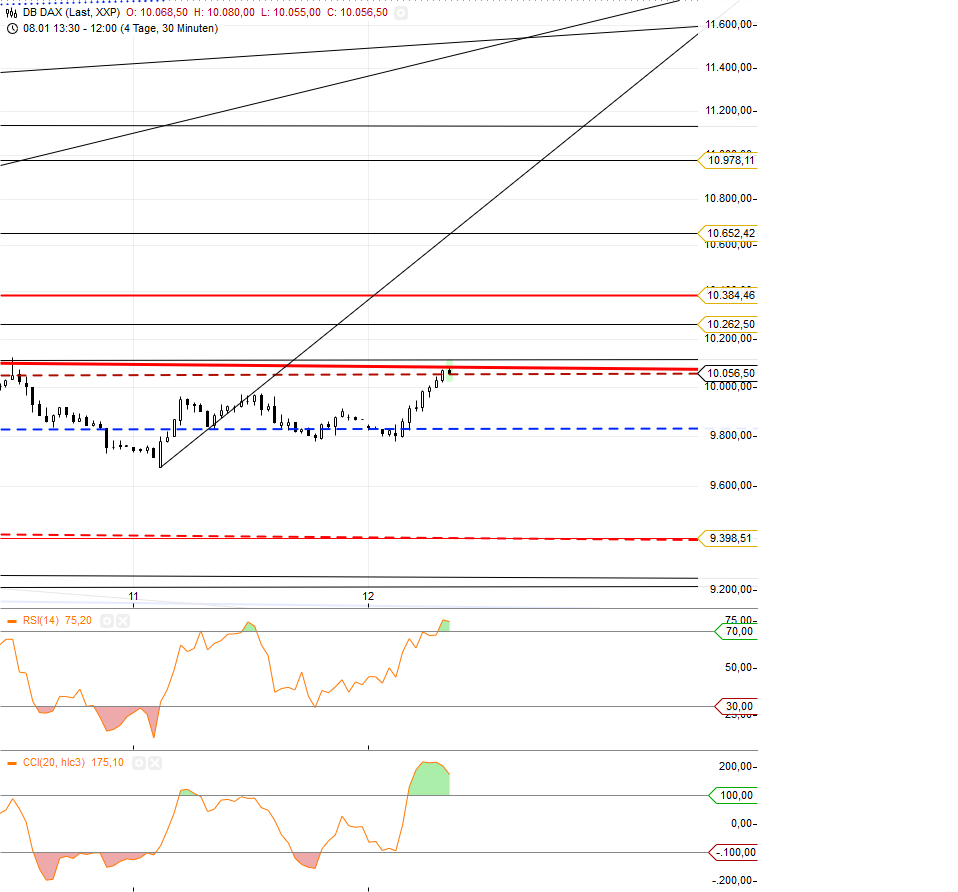This screenshot has width=958, height=892.
Task: Remove the CCI indicator via its X icon
Action: 155,762
